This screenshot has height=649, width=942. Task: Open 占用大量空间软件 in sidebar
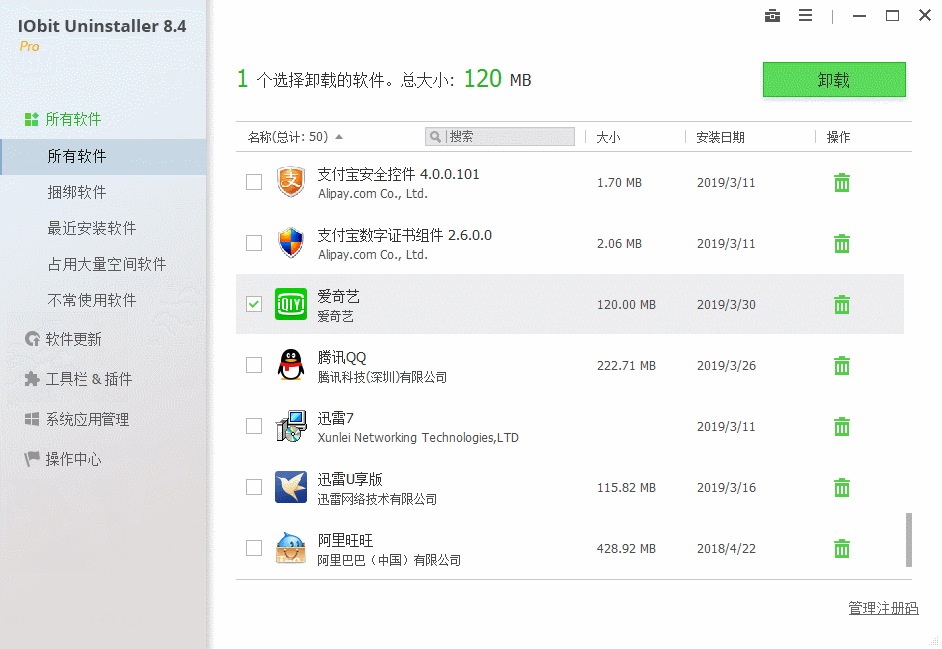(107, 264)
